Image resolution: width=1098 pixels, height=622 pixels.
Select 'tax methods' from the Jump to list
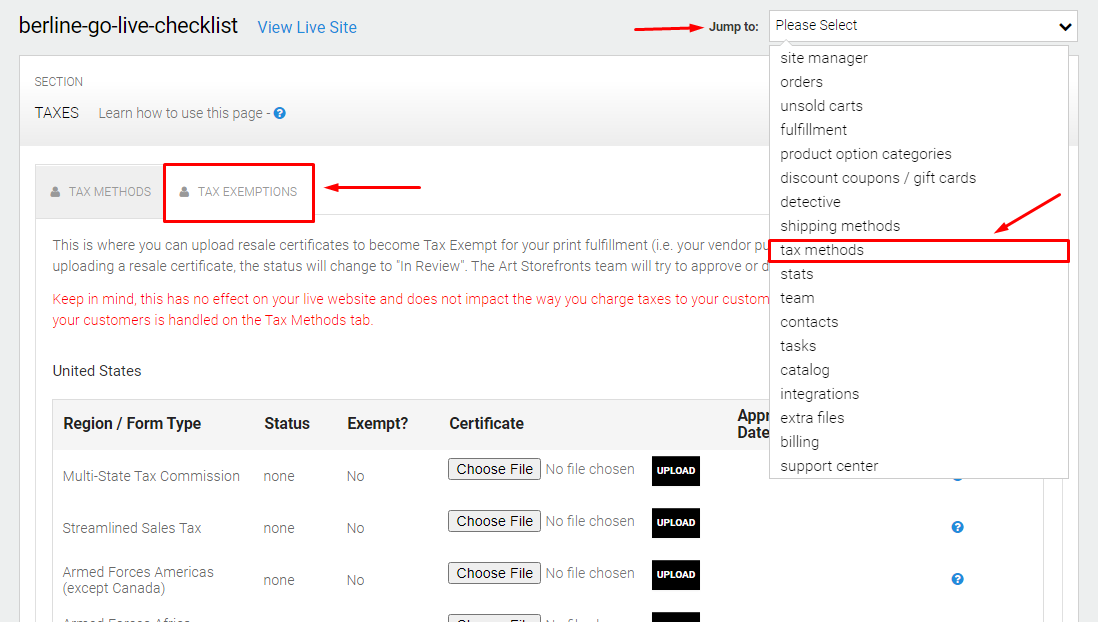822,250
